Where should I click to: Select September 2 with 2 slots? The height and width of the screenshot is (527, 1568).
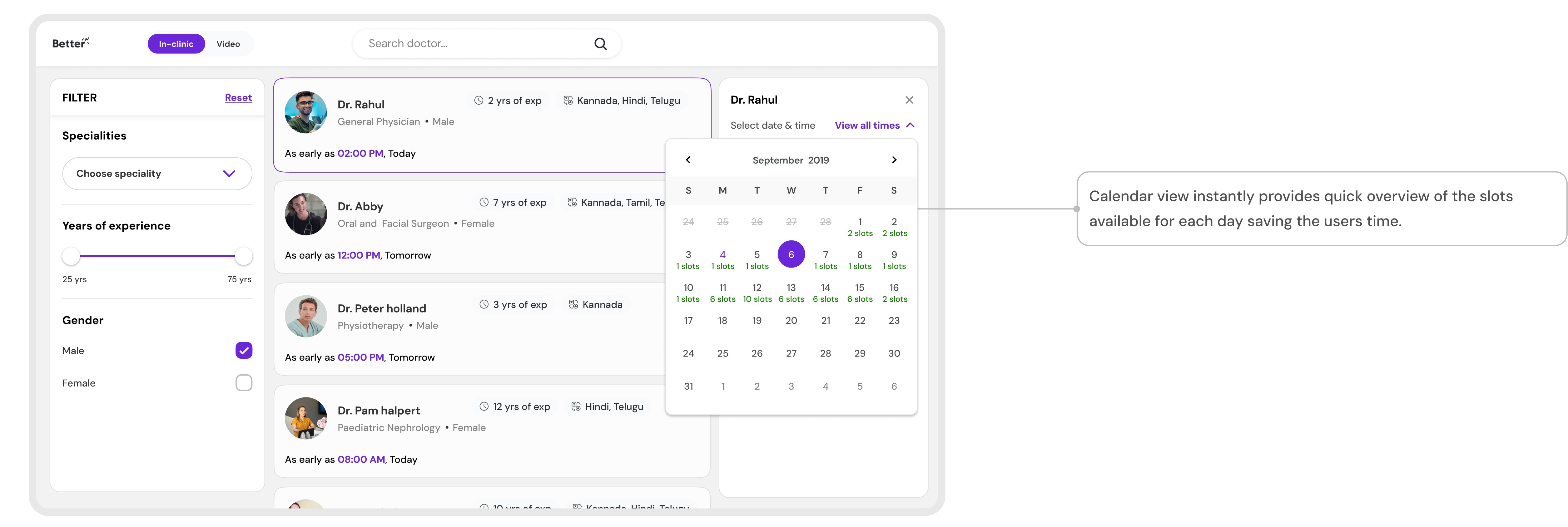point(894,227)
